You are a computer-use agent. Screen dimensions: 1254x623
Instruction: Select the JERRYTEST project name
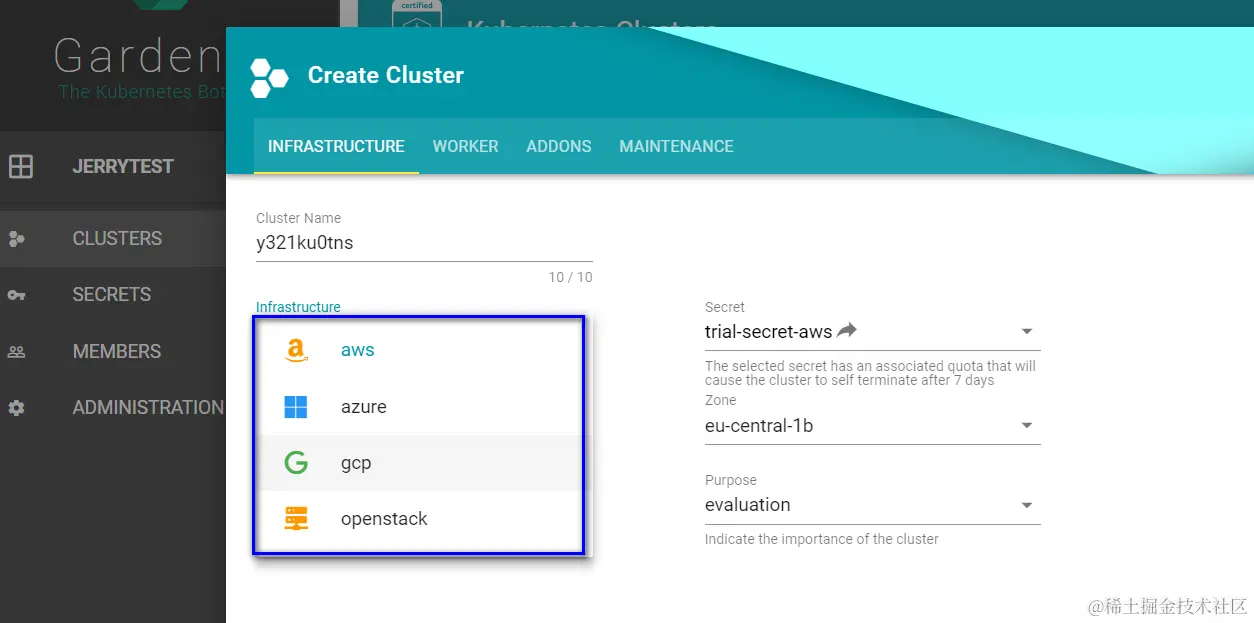(x=123, y=167)
